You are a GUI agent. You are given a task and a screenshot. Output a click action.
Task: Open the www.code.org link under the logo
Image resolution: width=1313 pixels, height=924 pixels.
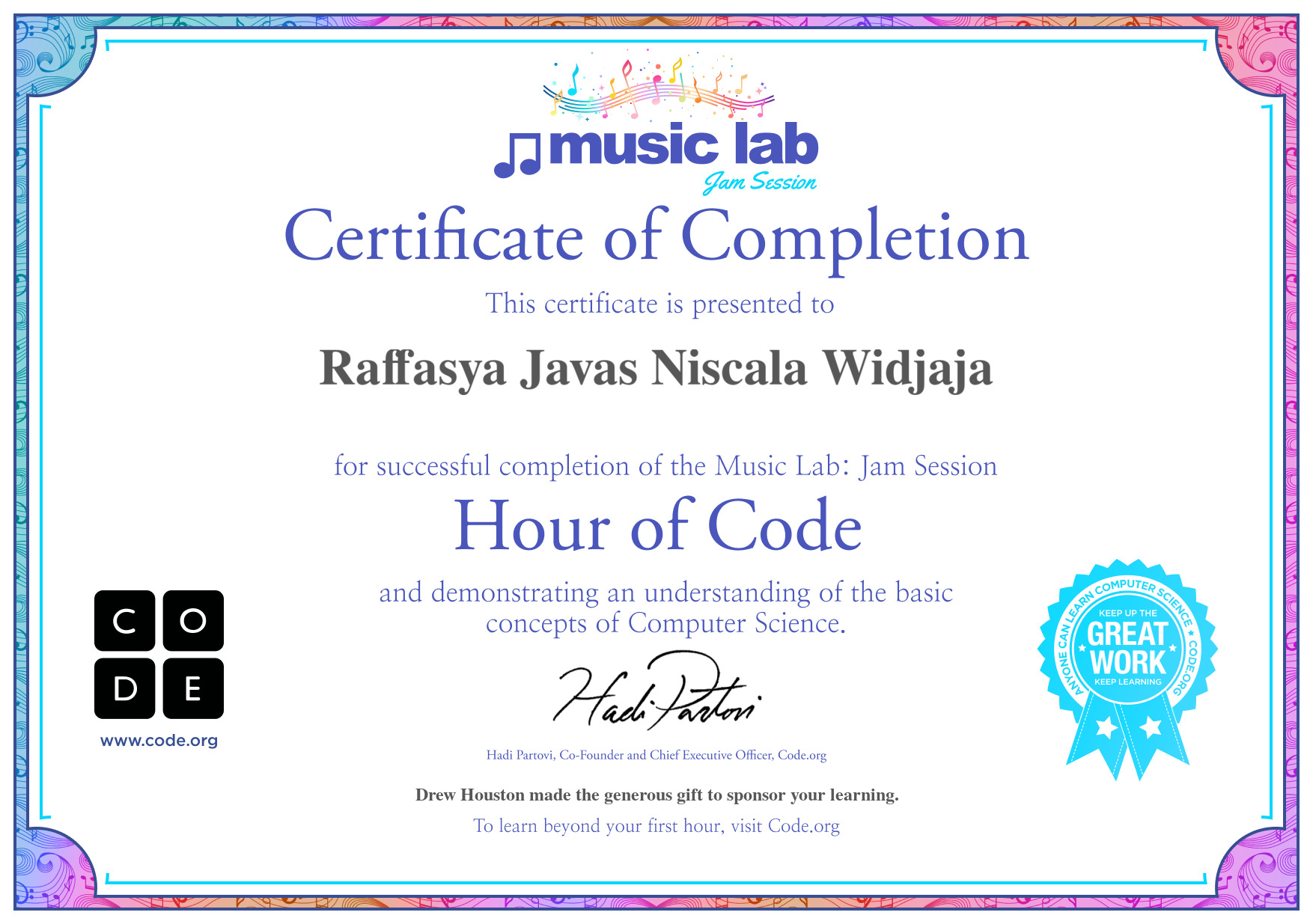(159, 741)
